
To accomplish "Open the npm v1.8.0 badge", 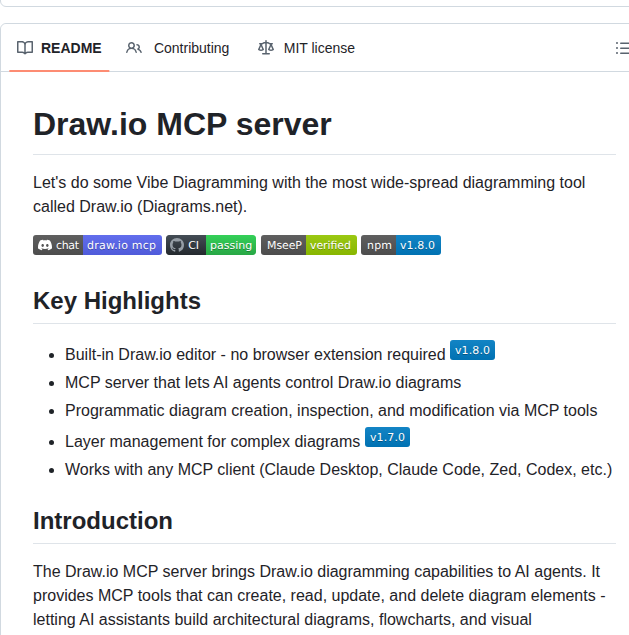I will [x=401, y=245].
